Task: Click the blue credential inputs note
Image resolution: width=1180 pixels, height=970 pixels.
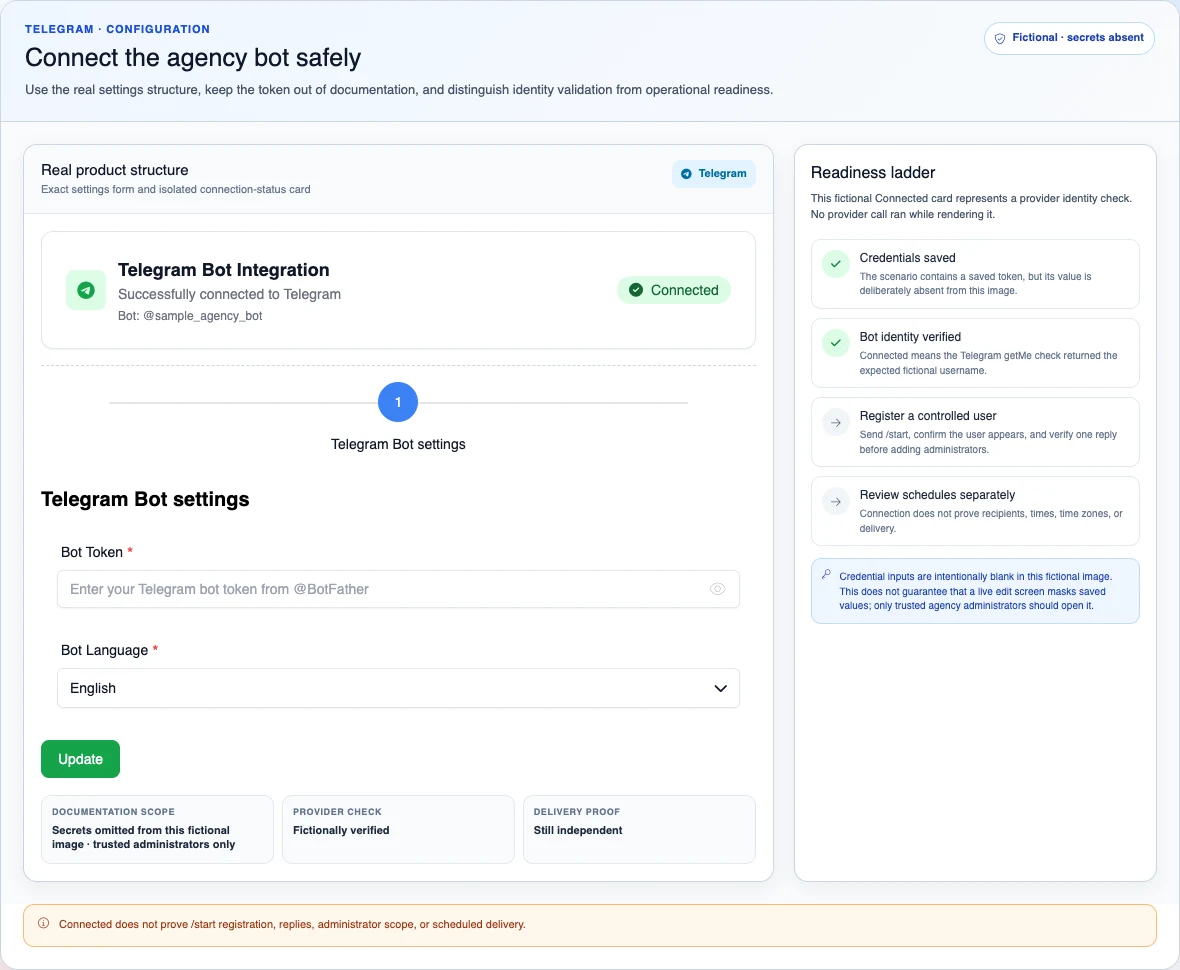Action: (975, 591)
